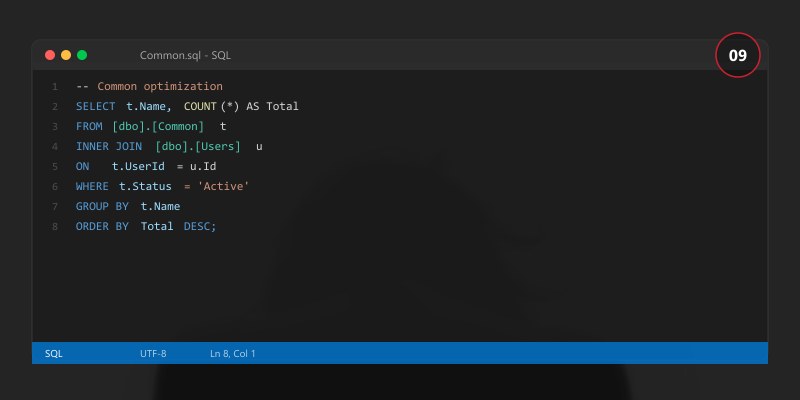Click the COUNT function in the query

200,107
